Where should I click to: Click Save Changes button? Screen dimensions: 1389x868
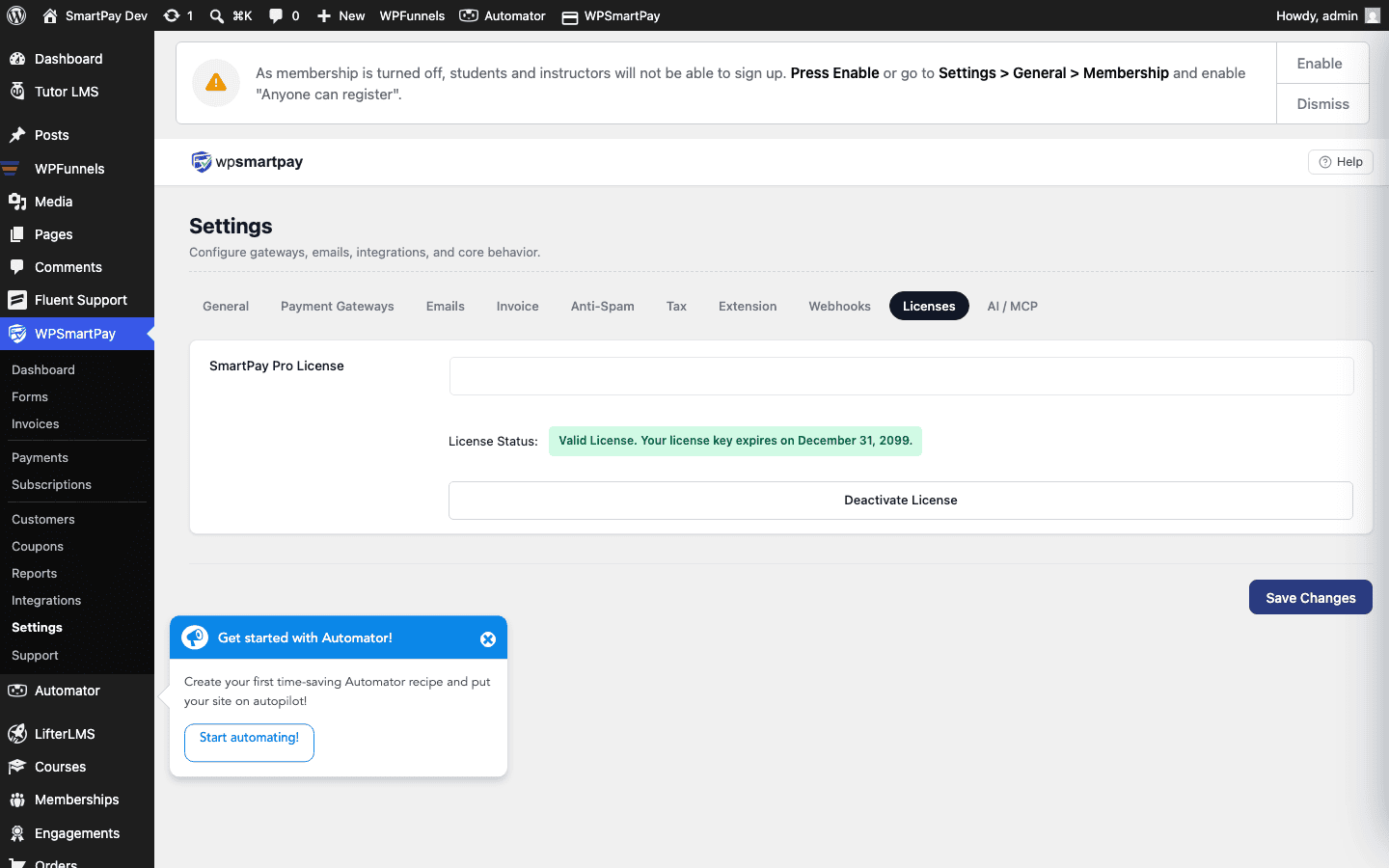[1311, 598]
